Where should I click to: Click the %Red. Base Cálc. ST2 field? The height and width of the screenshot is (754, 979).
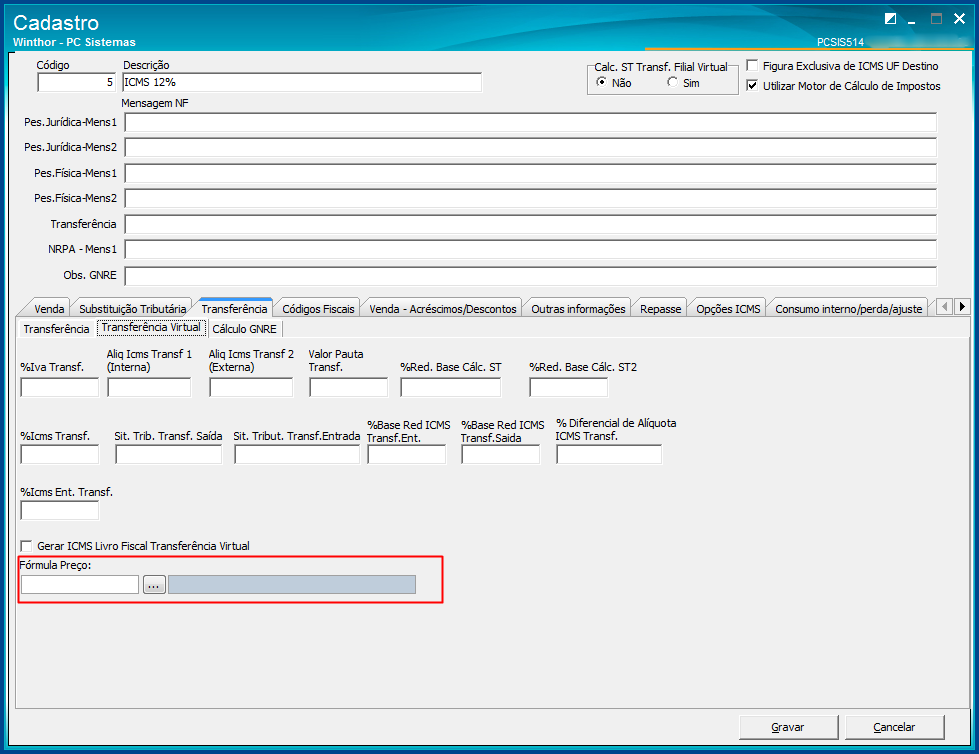click(568, 387)
